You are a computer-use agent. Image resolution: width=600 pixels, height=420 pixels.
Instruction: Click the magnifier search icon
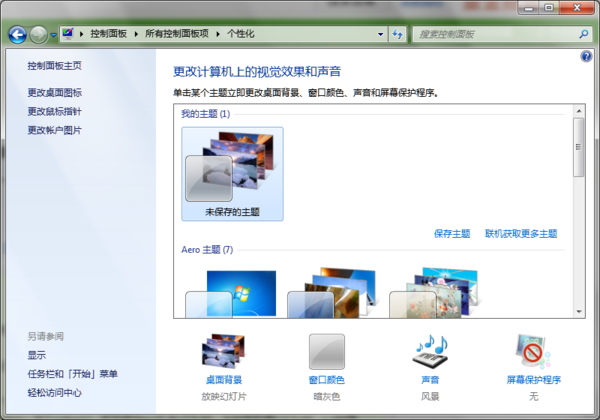click(584, 34)
